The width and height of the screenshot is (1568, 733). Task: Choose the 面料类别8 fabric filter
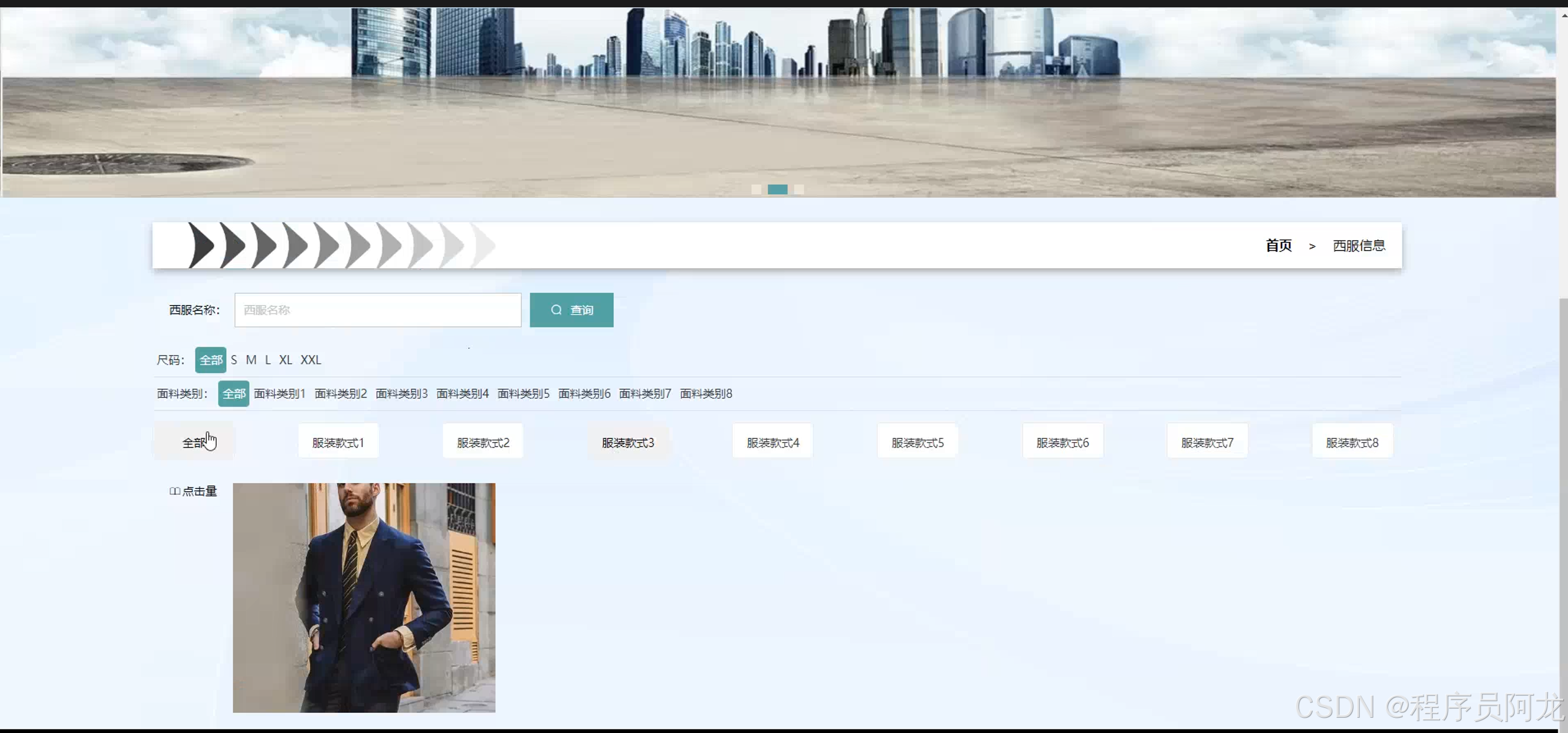(x=706, y=394)
